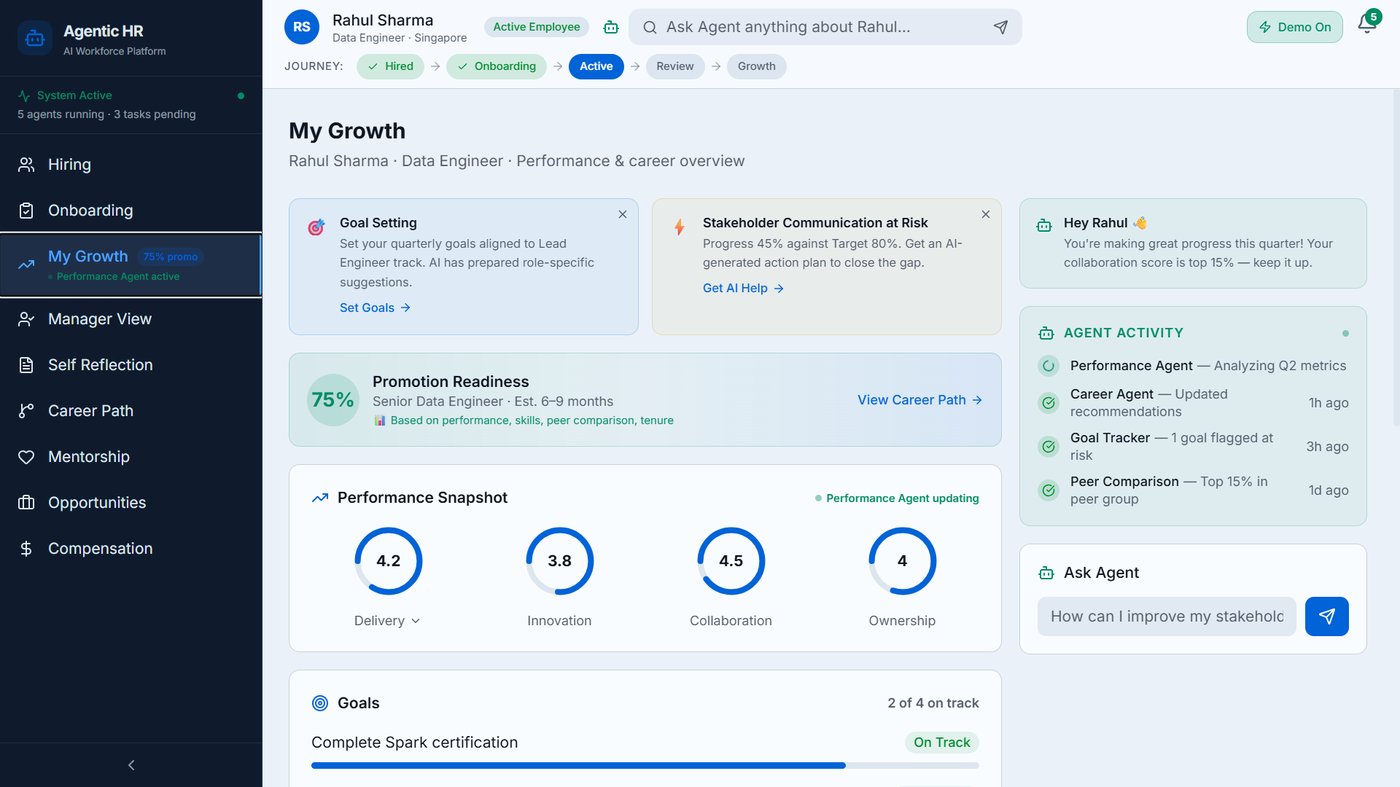Click the Innovation 3.8 score ring
Screen dimensions: 1400x787
coord(560,561)
